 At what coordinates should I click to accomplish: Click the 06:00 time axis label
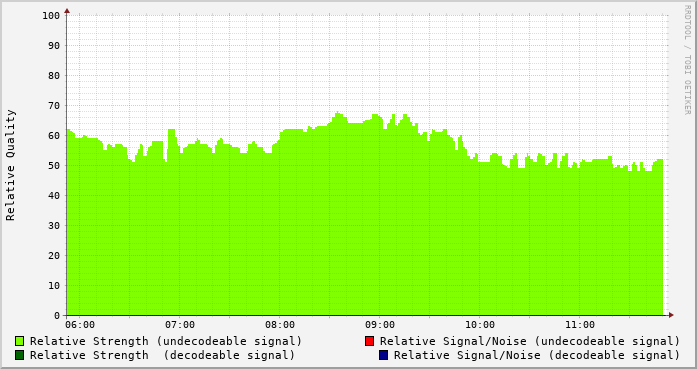80,325
